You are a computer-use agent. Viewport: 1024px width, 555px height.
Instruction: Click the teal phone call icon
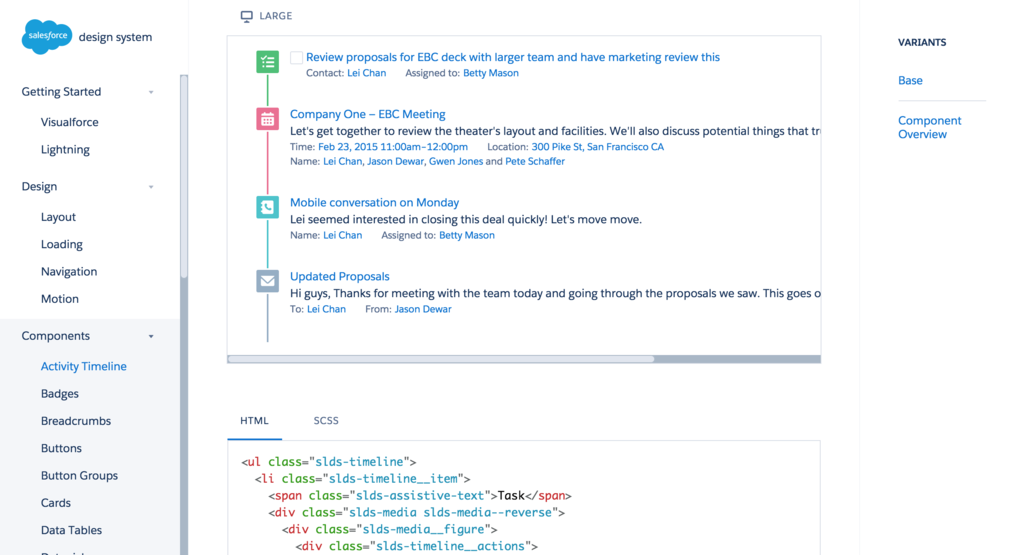(x=267, y=207)
